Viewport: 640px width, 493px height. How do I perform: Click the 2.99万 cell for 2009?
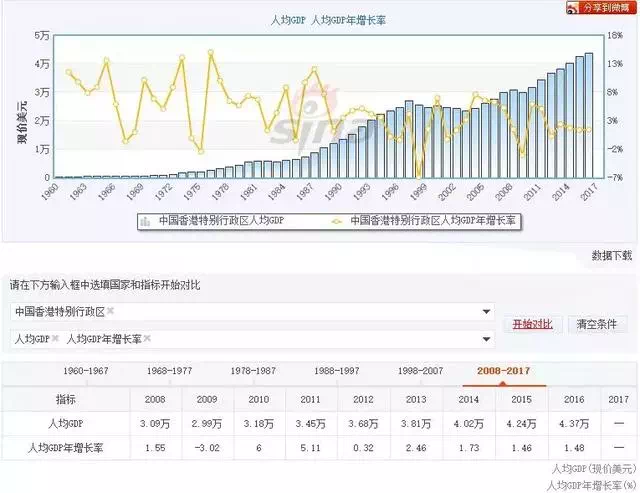point(207,424)
